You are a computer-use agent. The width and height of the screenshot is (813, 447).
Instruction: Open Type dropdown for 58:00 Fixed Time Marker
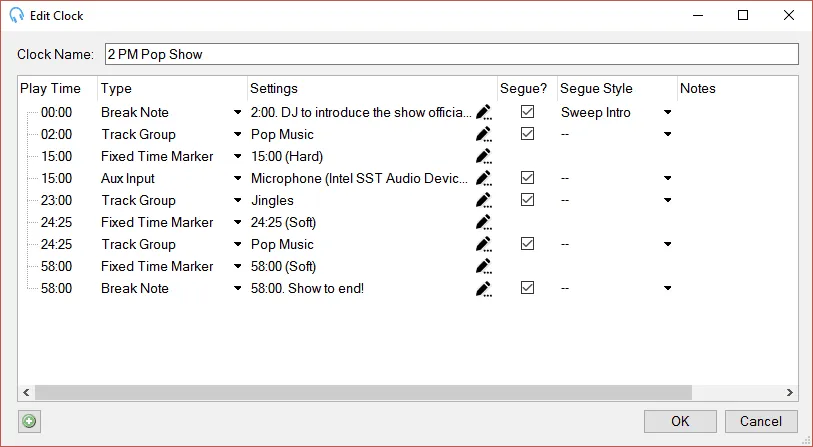click(237, 267)
